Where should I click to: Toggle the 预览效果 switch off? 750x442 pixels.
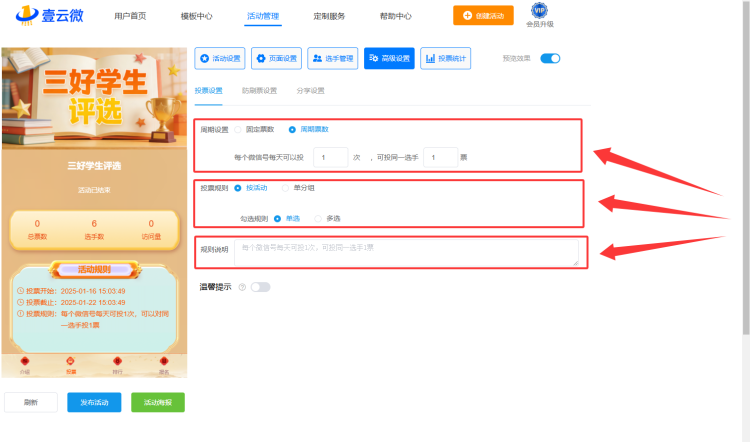tap(550, 58)
